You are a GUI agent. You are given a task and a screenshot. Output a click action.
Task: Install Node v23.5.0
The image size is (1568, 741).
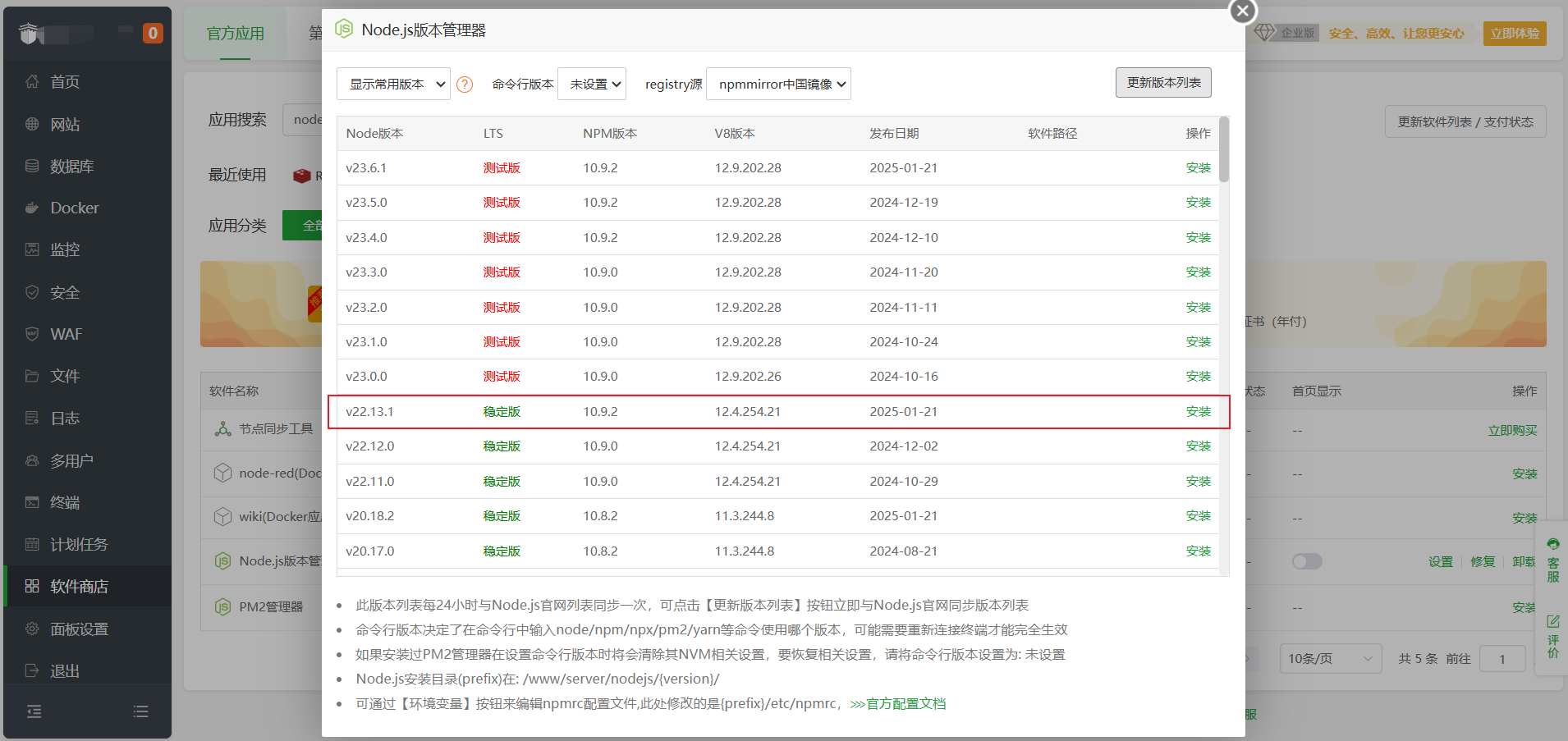(x=1198, y=202)
